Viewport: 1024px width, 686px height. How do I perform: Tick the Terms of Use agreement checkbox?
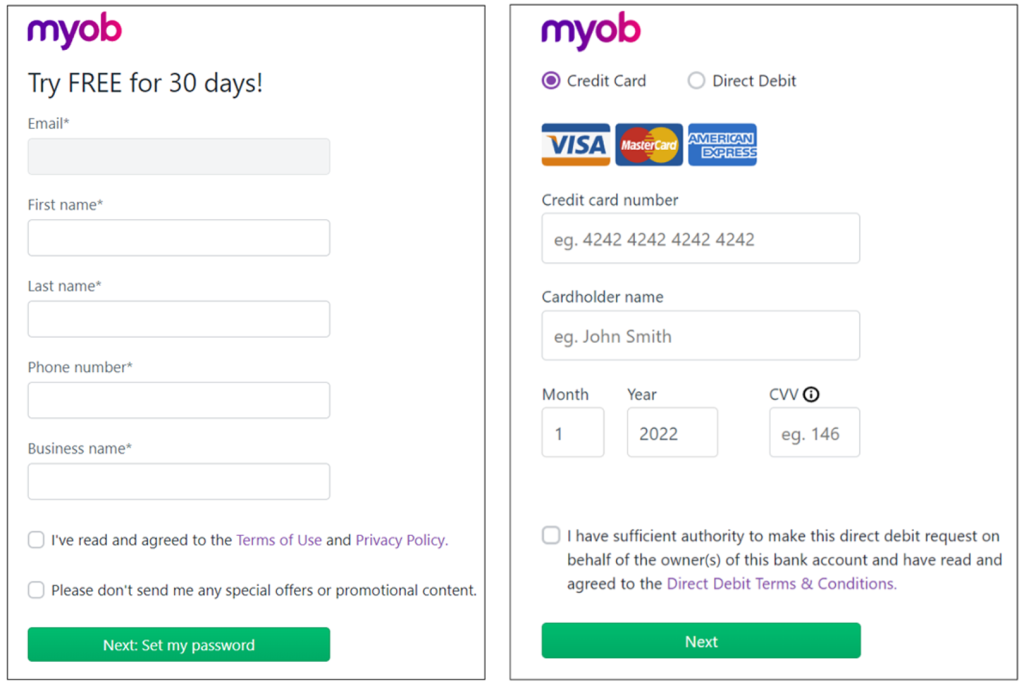coord(36,540)
